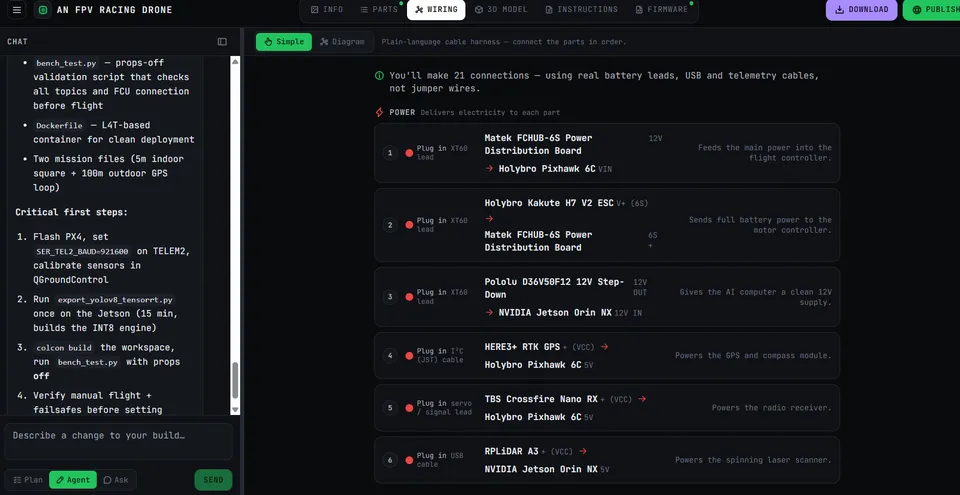Image resolution: width=960 pixels, height=495 pixels.
Task: Click 'HERE3+ RTK GPS' text
Action: [522, 347]
